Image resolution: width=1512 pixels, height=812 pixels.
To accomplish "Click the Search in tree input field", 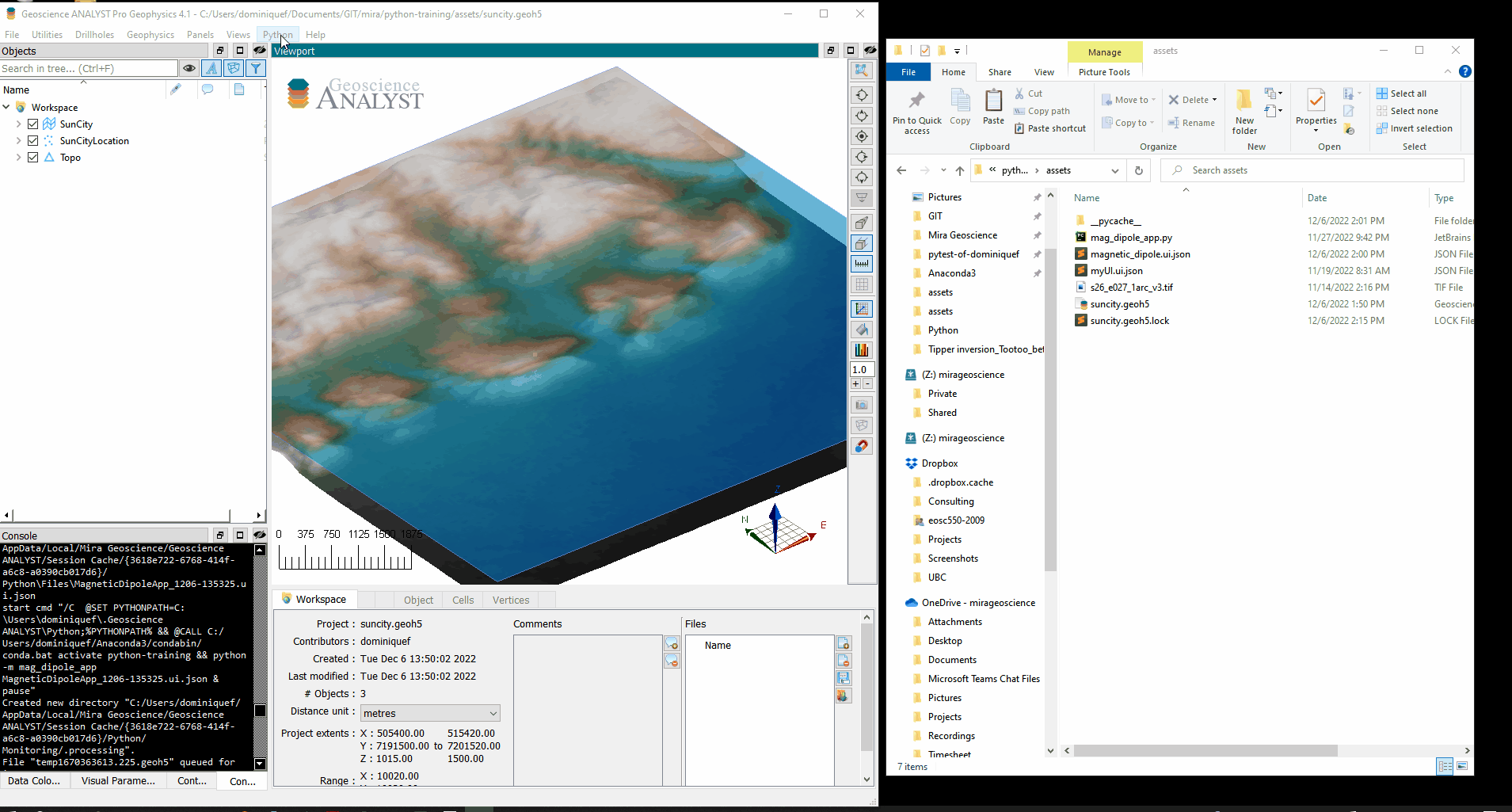I will point(89,68).
